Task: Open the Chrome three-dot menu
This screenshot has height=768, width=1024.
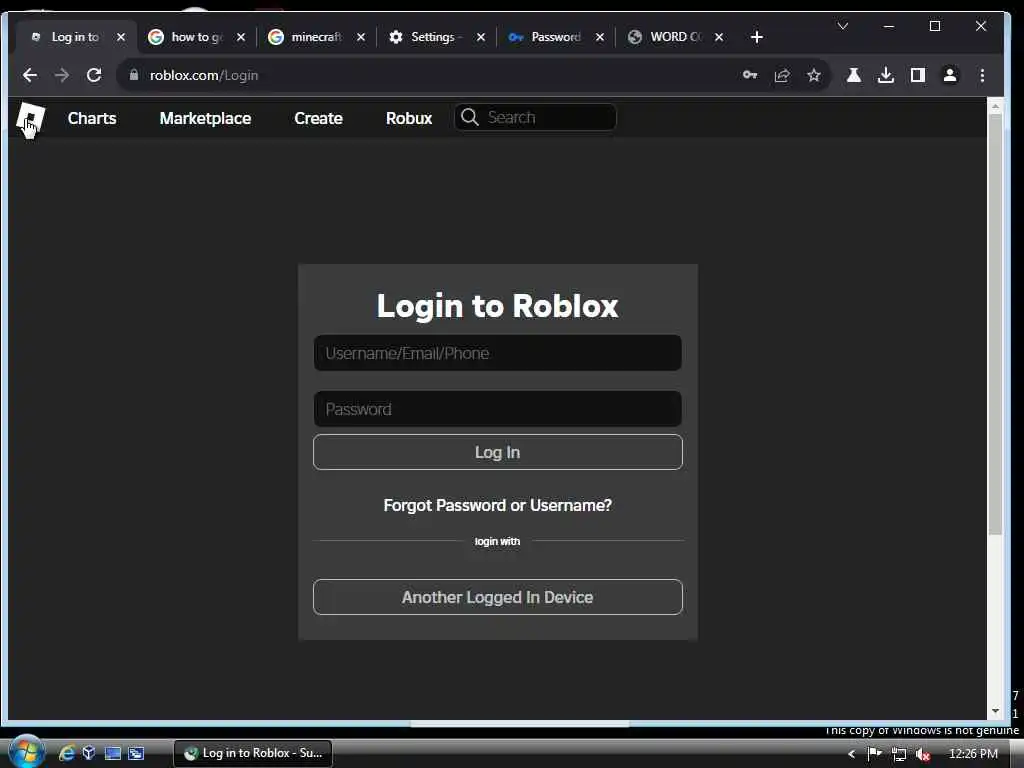Action: click(x=982, y=75)
